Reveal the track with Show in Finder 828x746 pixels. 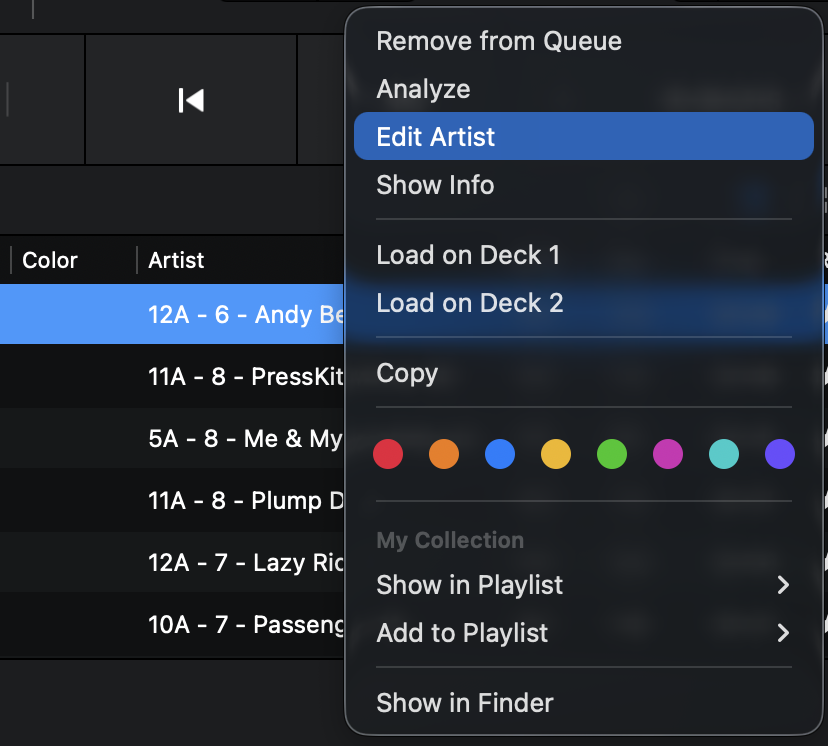(464, 703)
